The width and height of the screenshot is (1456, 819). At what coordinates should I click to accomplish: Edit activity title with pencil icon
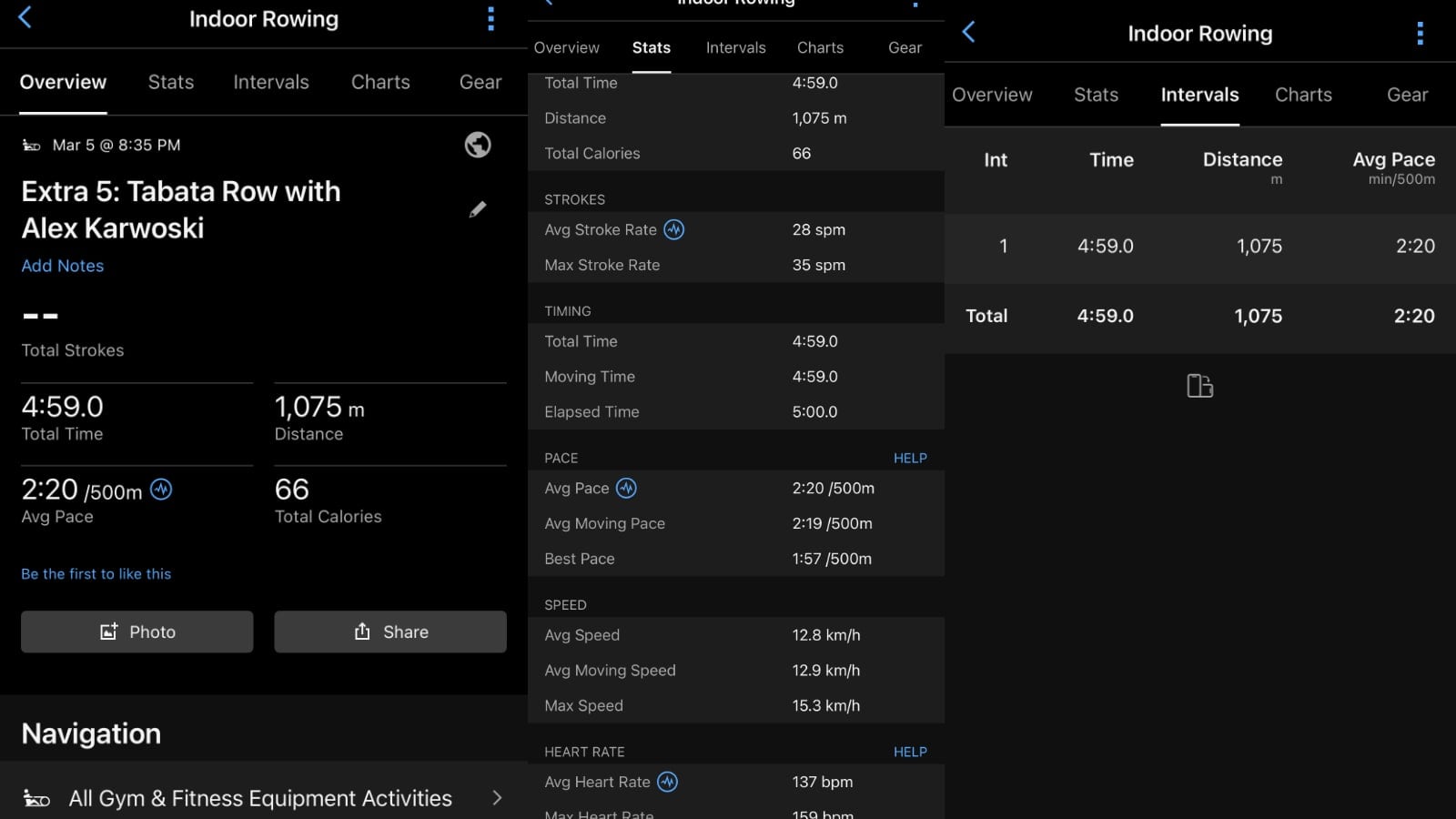click(x=477, y=209)
